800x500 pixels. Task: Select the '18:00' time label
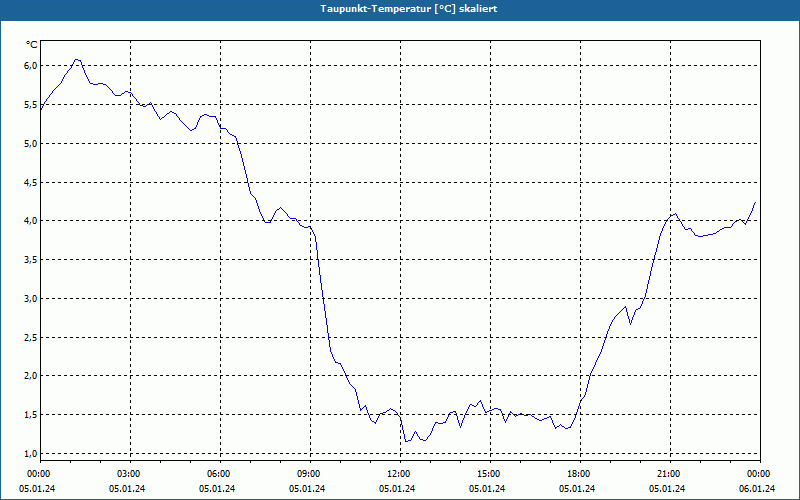point(580,473)
